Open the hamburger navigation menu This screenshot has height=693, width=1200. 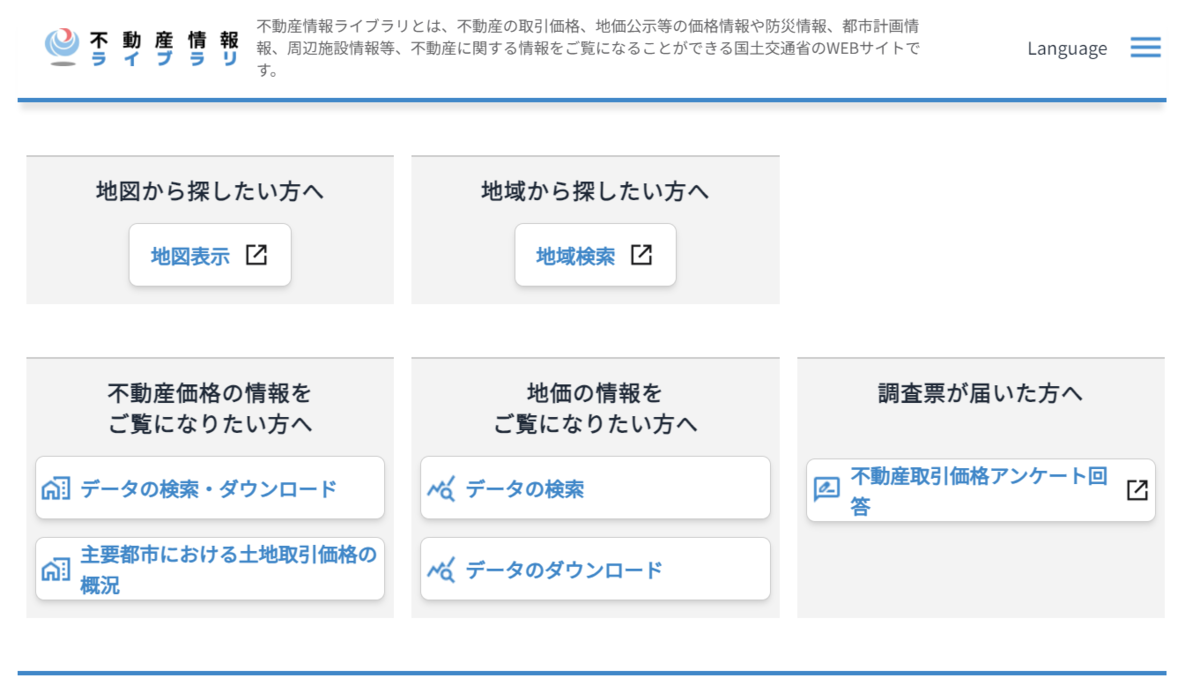coord(1145,47)
